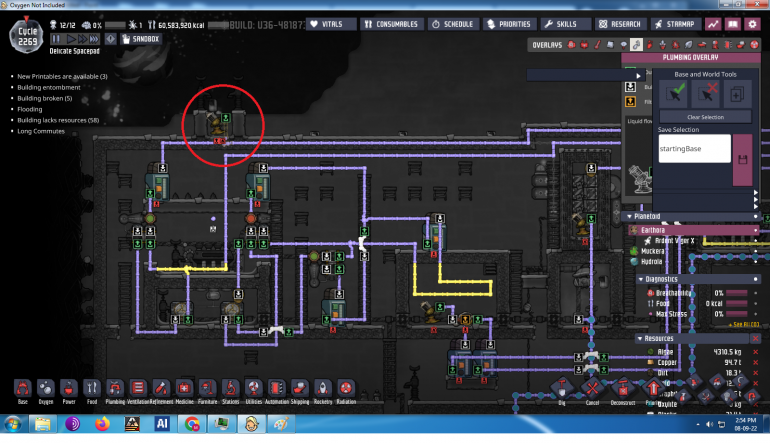The height and width of the screenshot is (443, 770).
Task: Select the Cancel tool
Action: [x=592, y=388]
